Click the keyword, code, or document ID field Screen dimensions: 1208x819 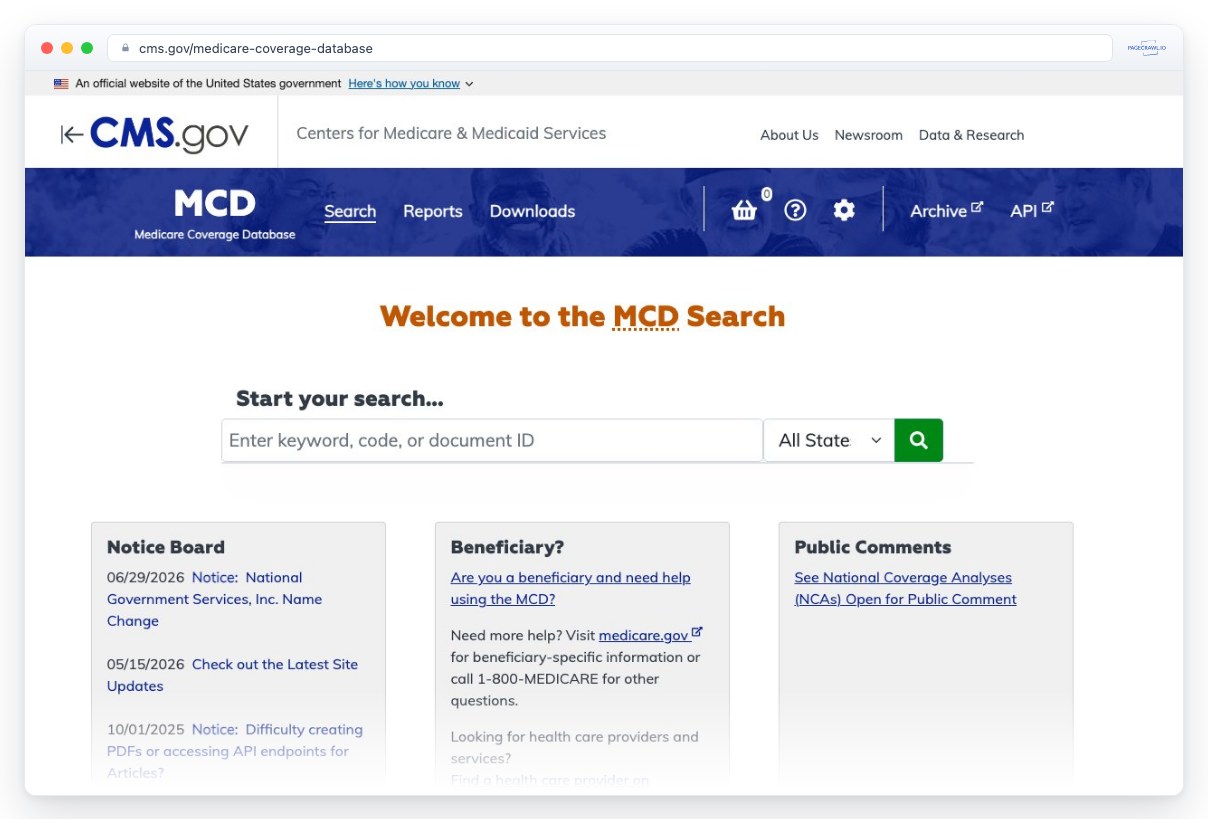492,440
